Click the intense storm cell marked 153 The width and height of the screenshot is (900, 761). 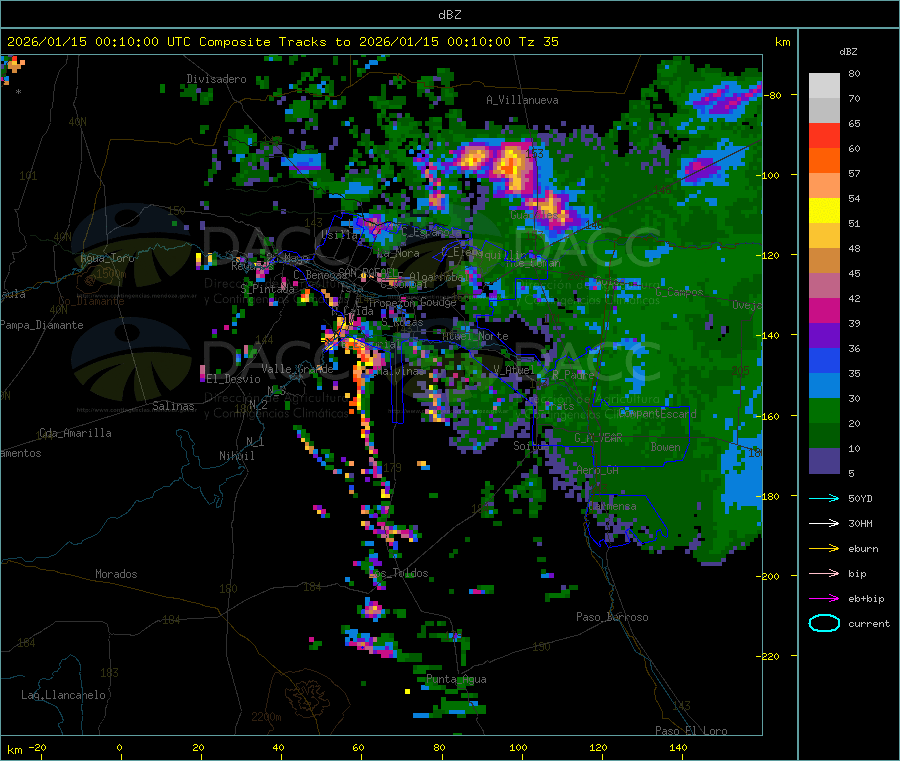click(x=513, y=166)
